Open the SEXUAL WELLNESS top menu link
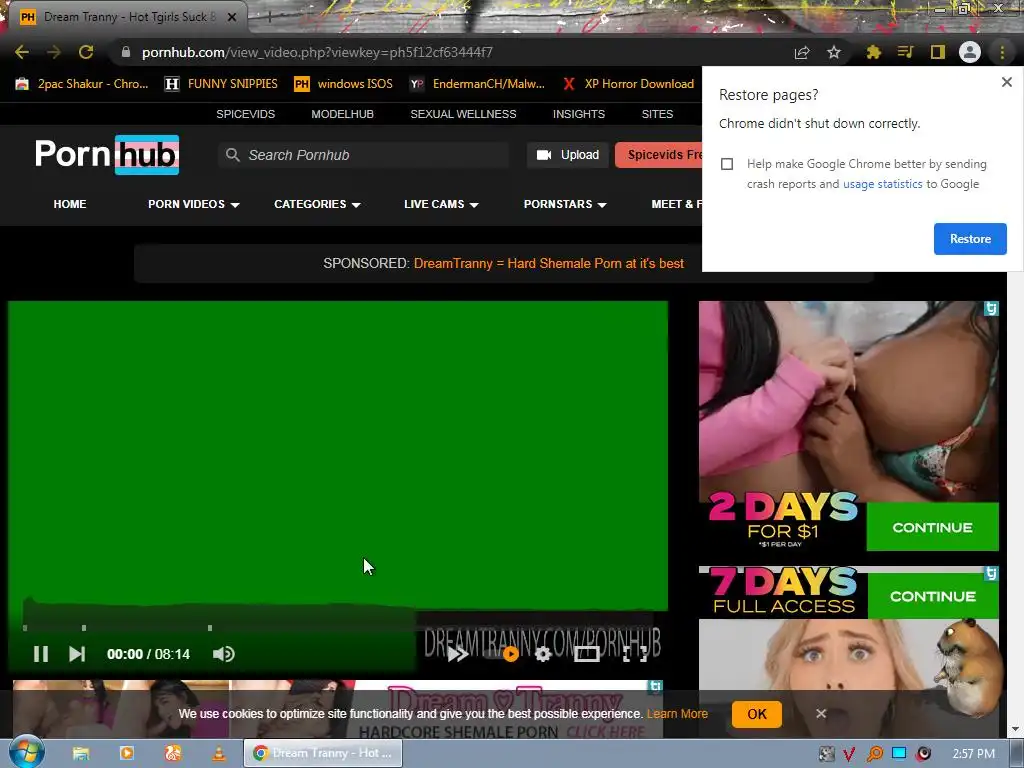The width and height of the screenshot is (1024, 768). (x=463, y=114)
